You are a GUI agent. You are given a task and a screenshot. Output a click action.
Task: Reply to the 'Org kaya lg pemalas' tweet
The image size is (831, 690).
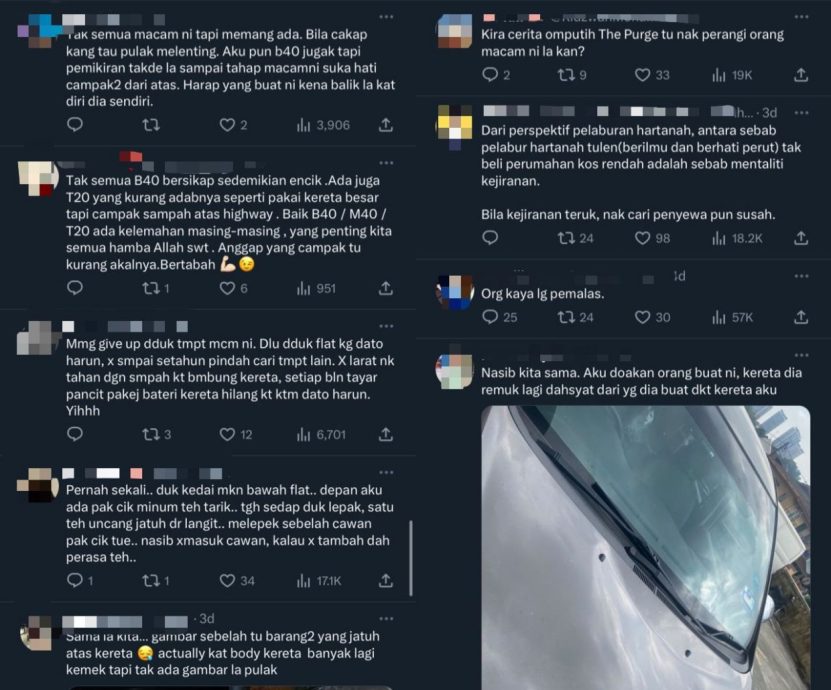coord(489,317)
